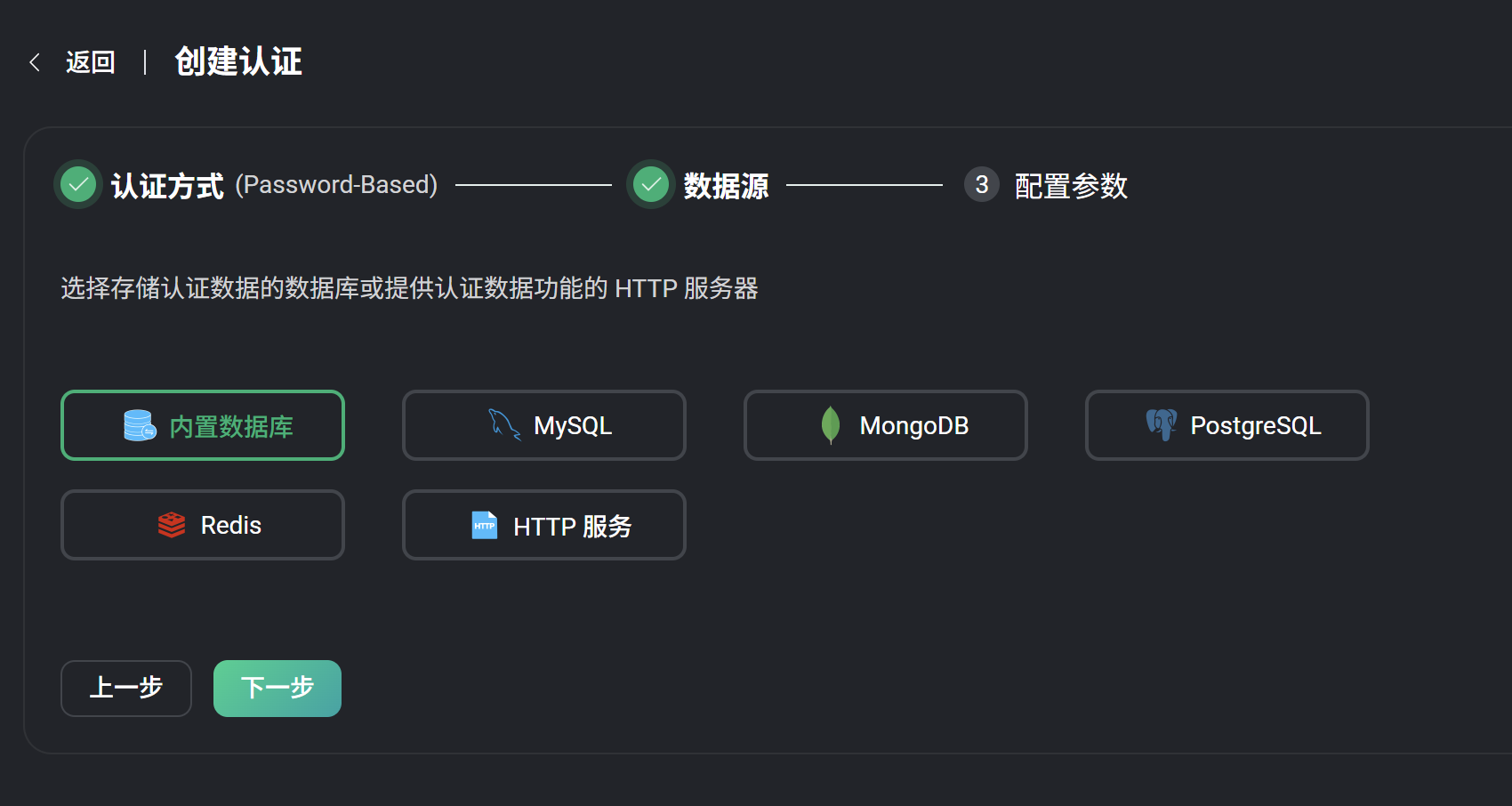The image size is (1512, 806).
Task: Select the HTTP 服务 option
Action: tap(544, 525)
